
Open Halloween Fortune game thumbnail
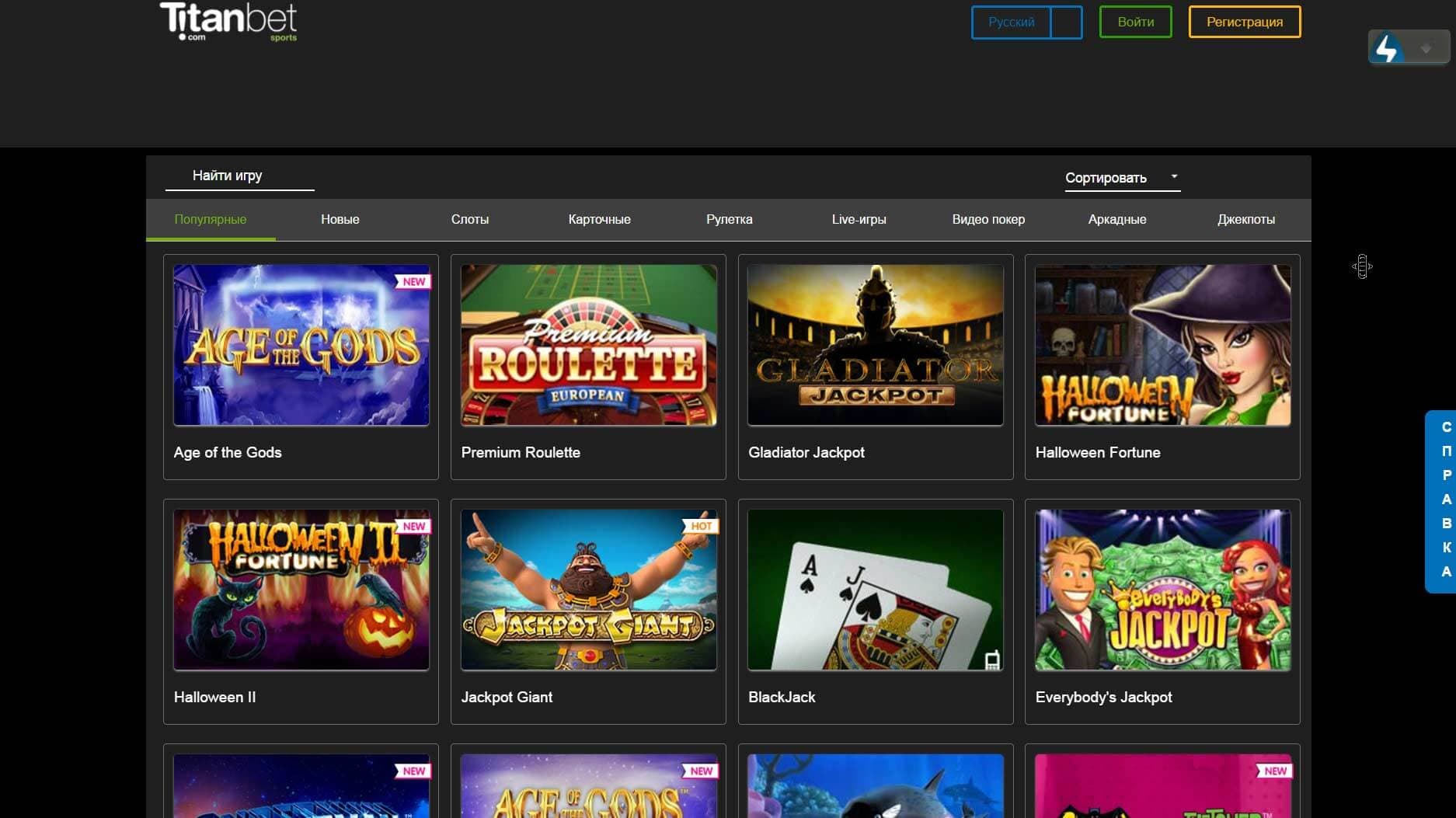click(x=1162, y=345)
